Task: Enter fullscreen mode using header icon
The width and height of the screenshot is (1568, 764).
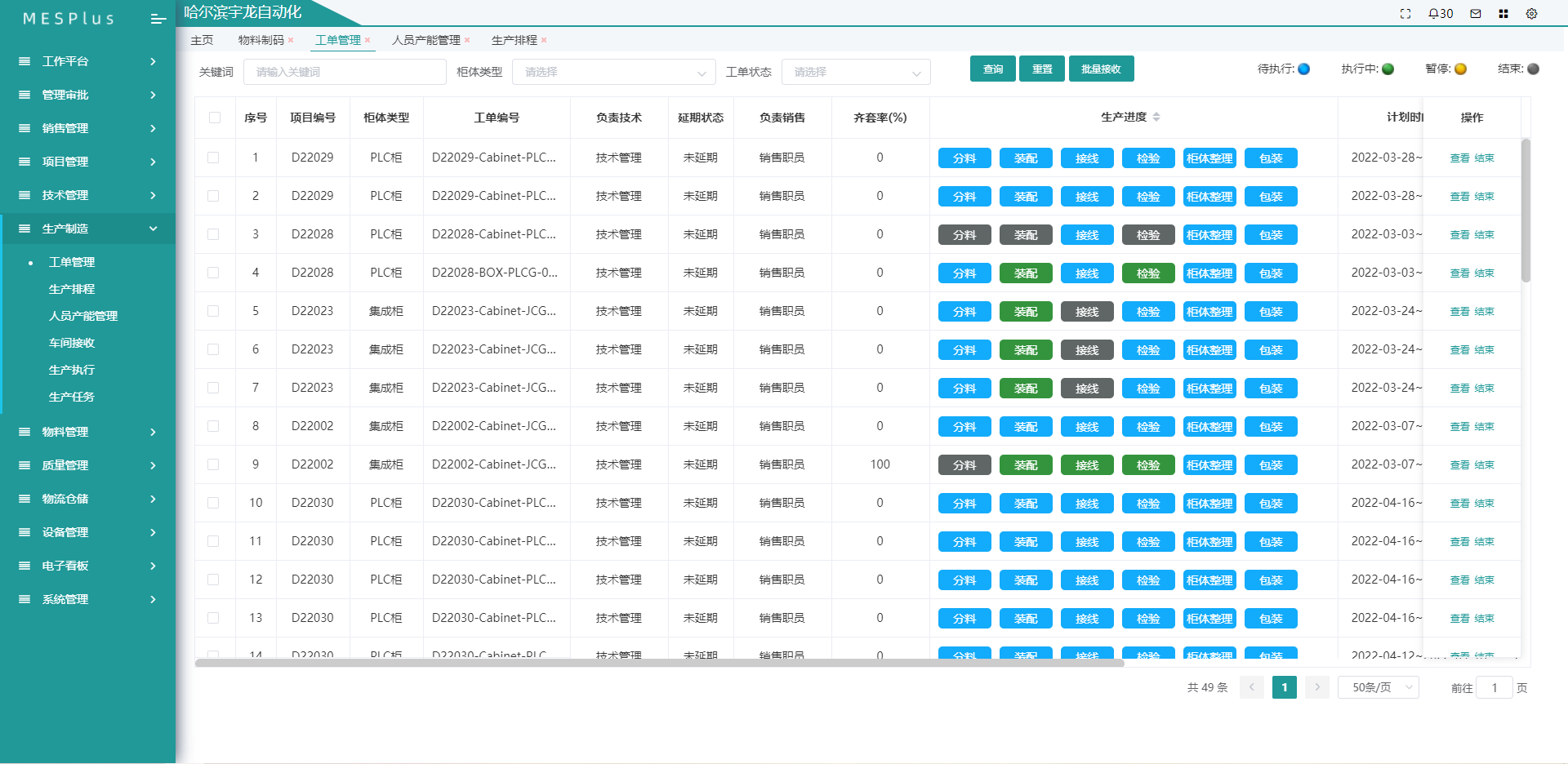Action: (x=1405, y=14)
